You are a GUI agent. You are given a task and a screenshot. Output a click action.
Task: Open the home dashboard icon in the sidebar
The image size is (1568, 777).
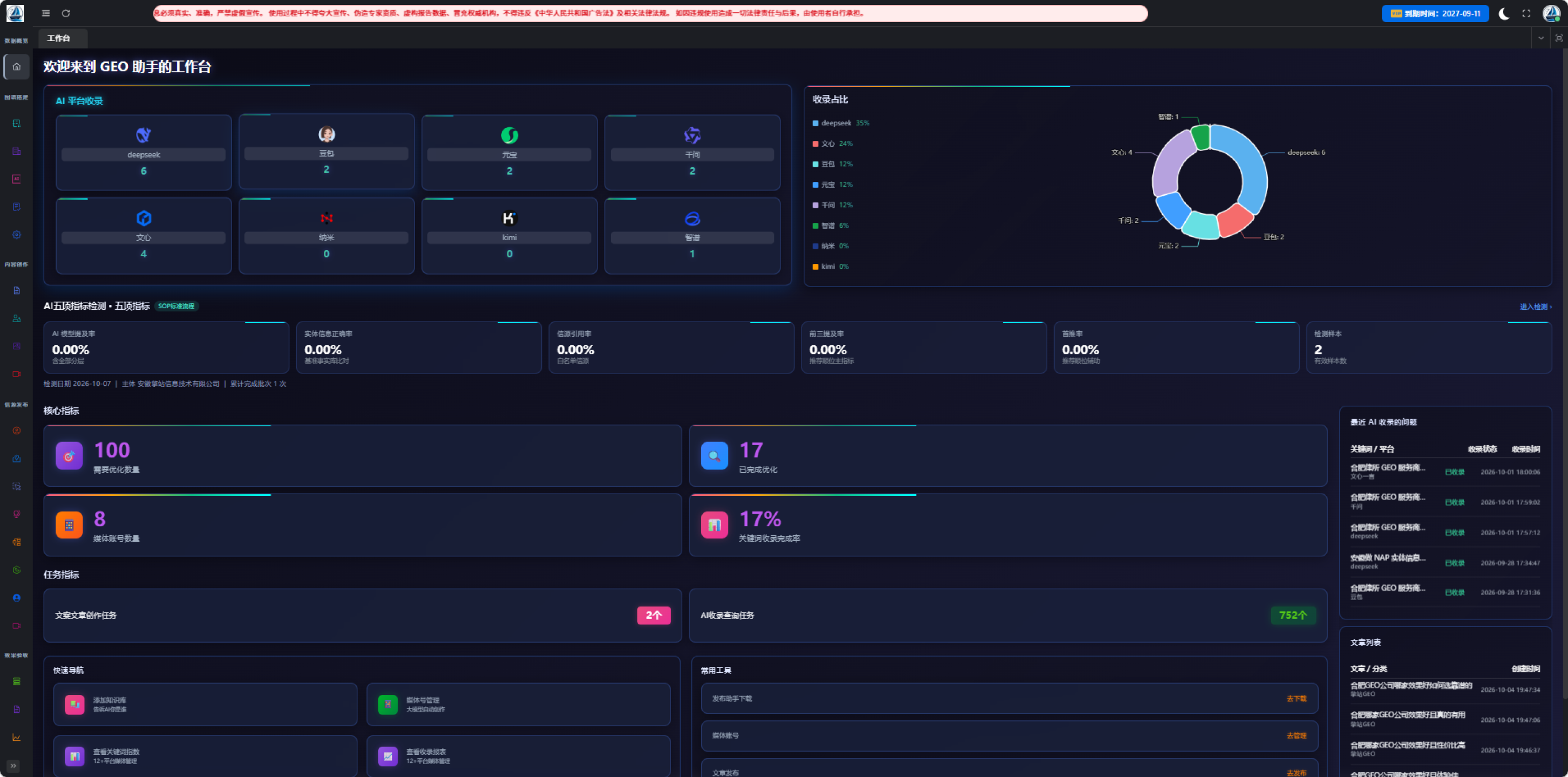coord(16,67)
